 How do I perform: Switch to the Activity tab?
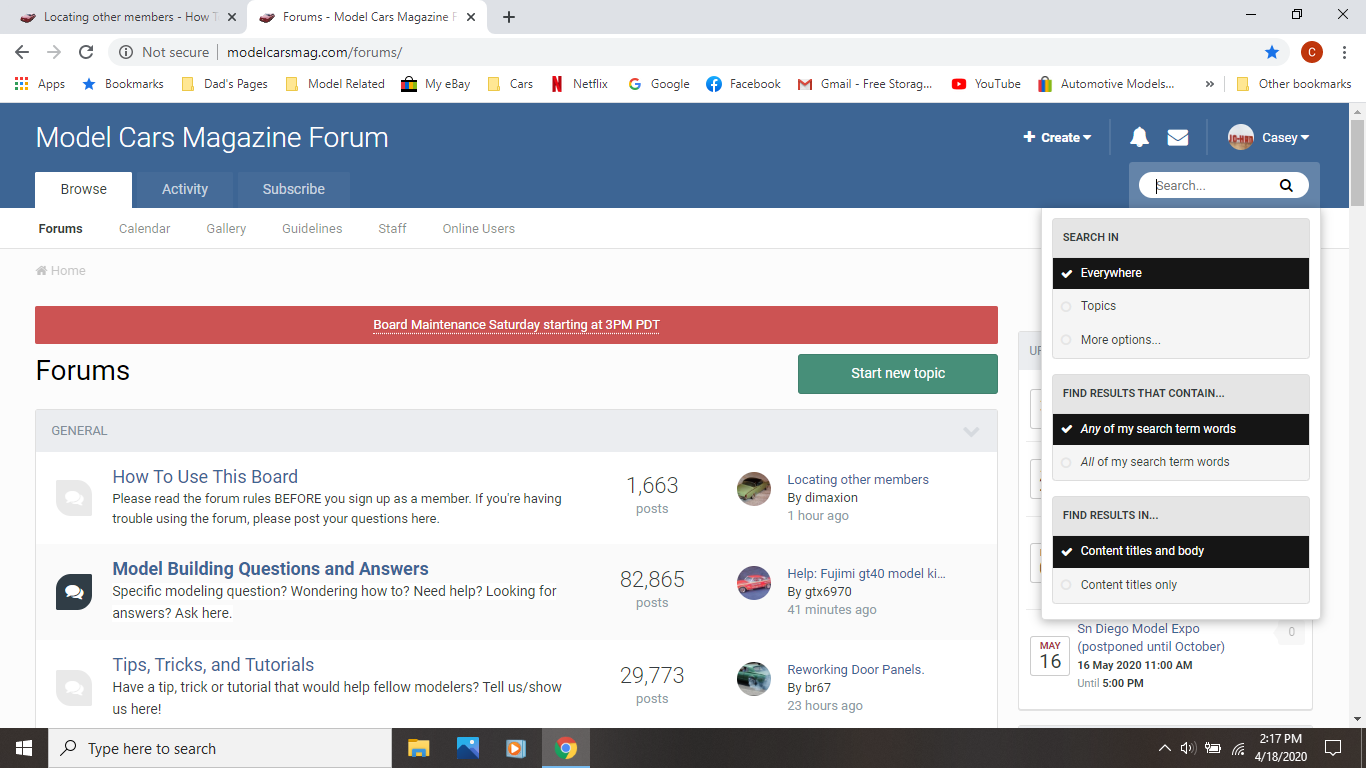tap(185, 189)
